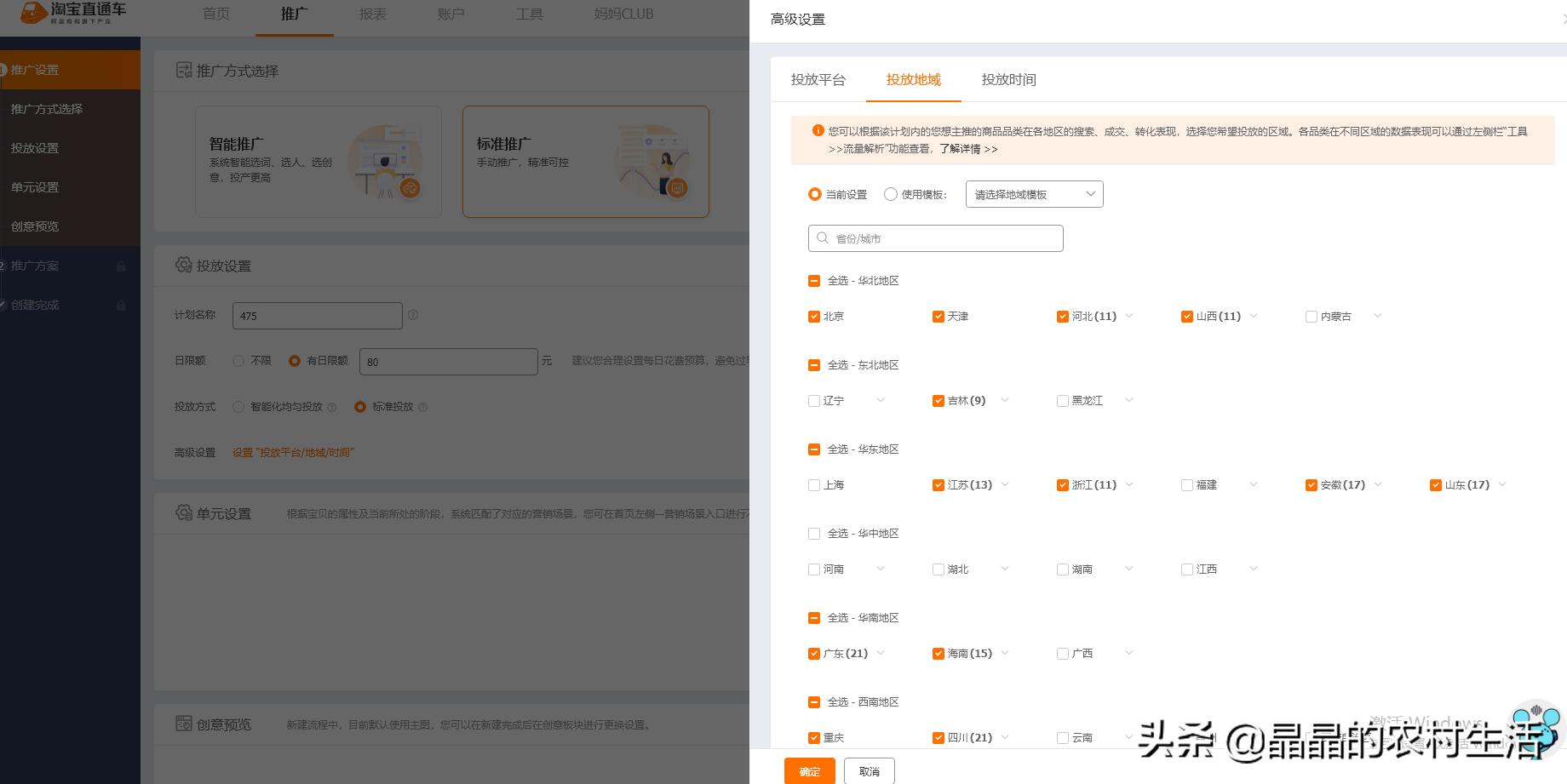Click the icon beside 创意预览 heading
This screenshot has width=1567, height=784.
tap(184, 724)
